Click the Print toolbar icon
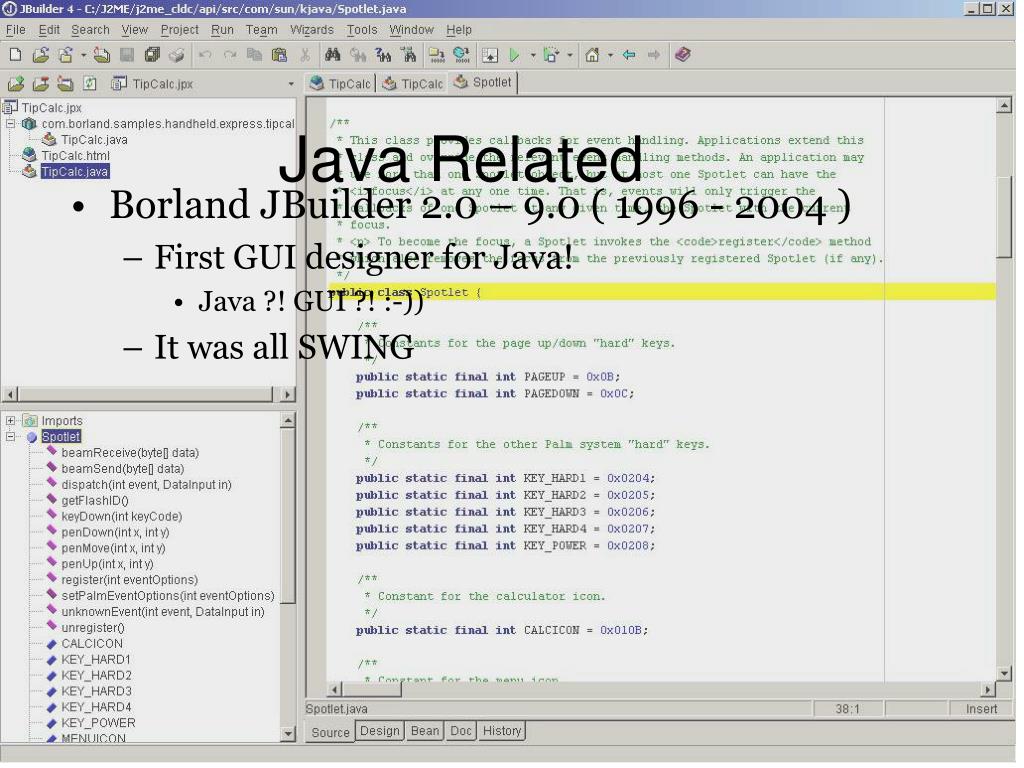 176,56
